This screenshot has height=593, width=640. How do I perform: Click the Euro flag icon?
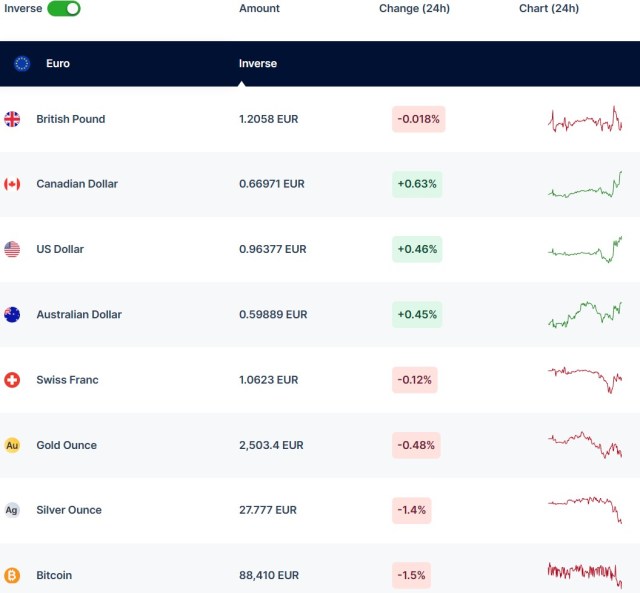pos(22,63)
